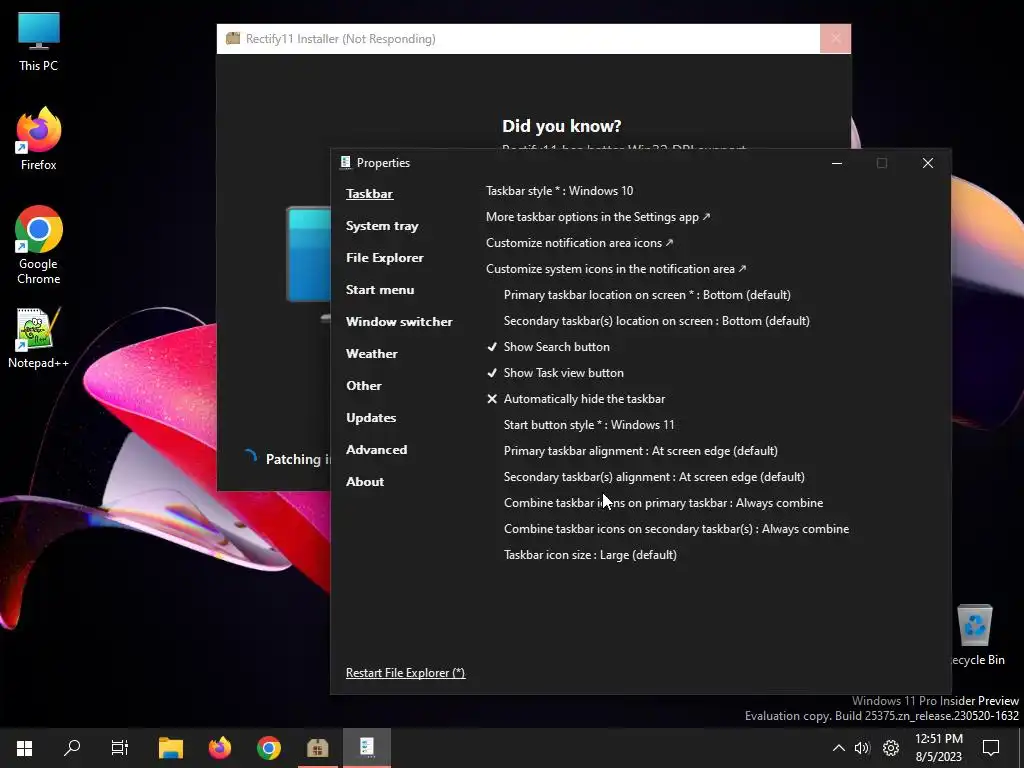Screen dimensions: 1024x768
Task: Select Recycle Bin desktop icon
Action: (x=976, y=635)
